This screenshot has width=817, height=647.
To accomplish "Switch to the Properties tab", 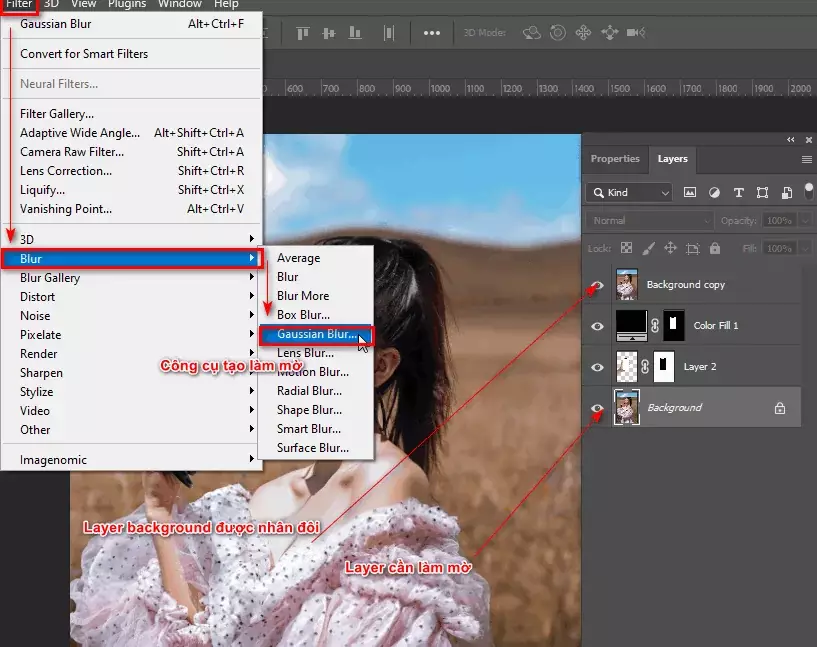I will coord(615,159).
